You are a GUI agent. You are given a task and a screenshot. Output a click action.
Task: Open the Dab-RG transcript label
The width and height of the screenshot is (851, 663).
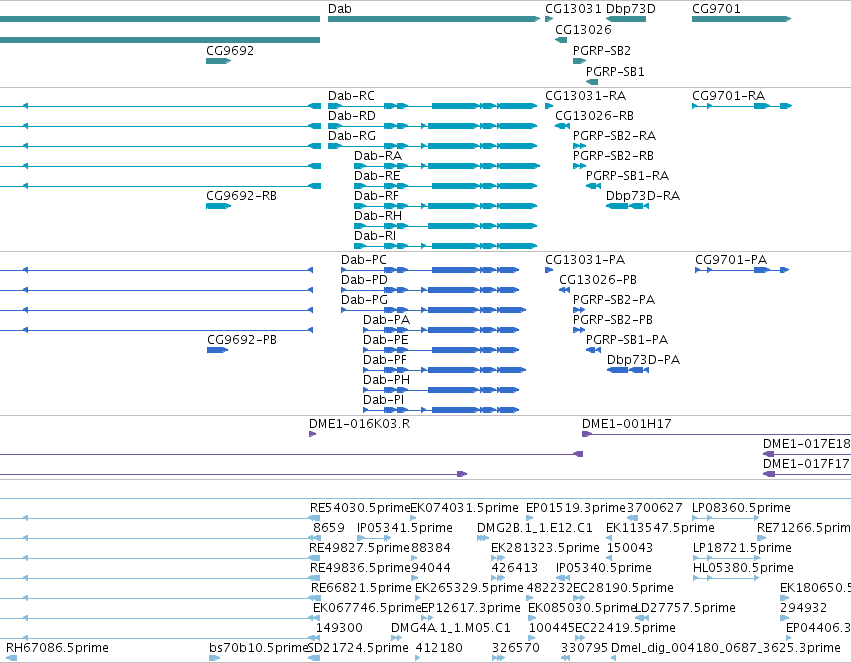352,136
